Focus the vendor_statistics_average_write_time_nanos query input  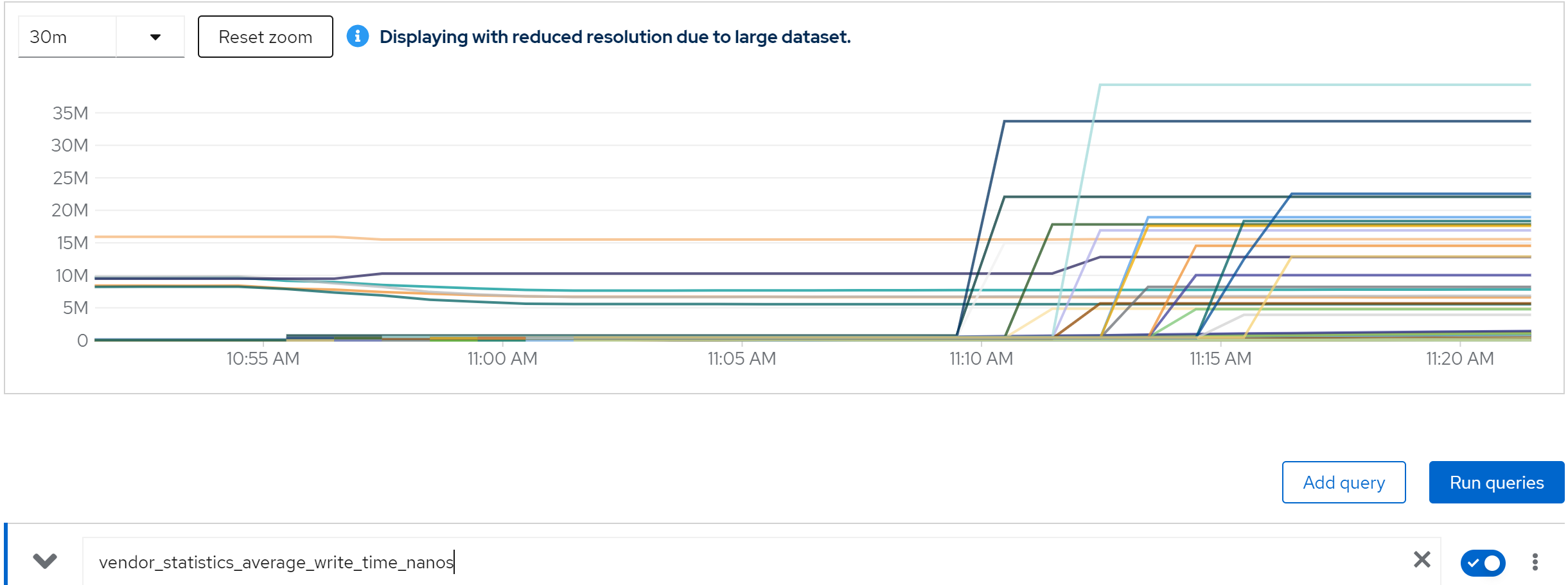[x=707, y=562]
